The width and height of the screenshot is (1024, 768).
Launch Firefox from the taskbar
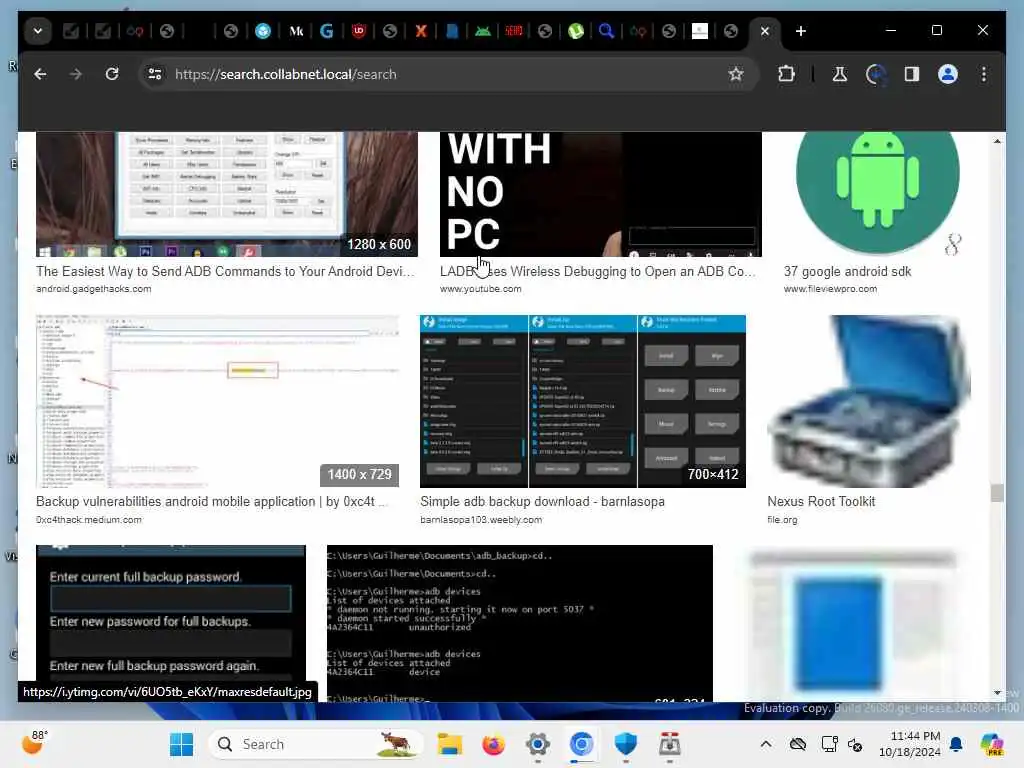point(494,744)
